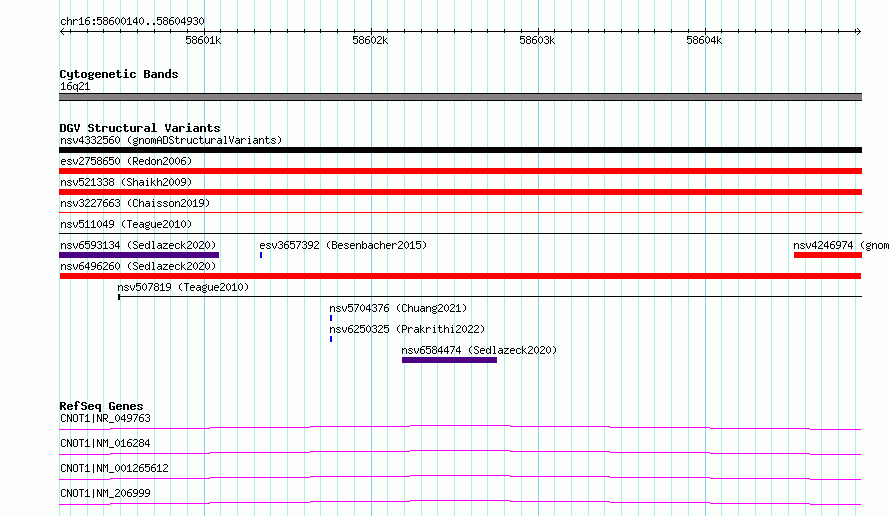This screenshot has width=890, height=516.
Task: Open transcript CNOT1|NM_016284 label
Action: (x=106, y=443)
